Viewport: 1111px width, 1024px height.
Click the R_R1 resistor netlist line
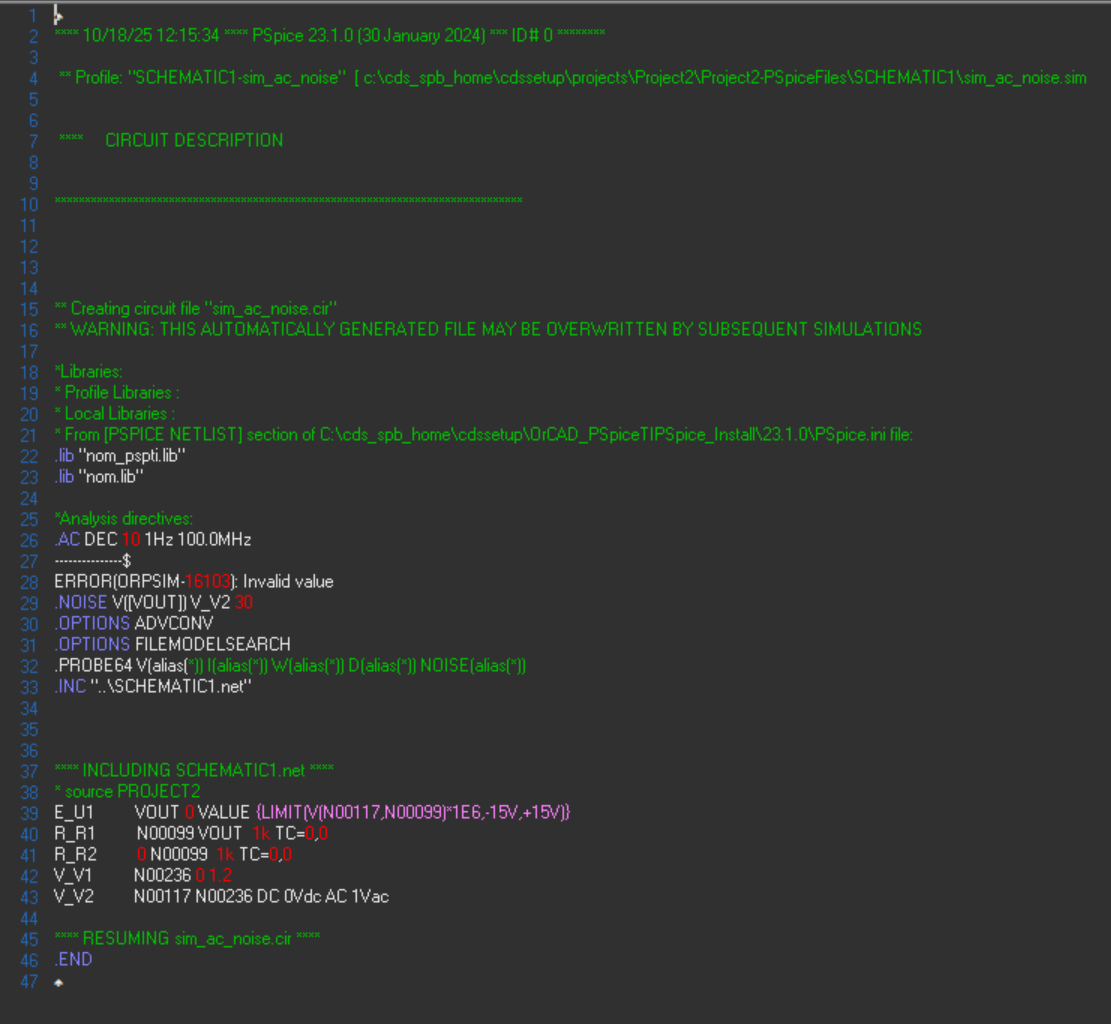click(x=191, y=834)
